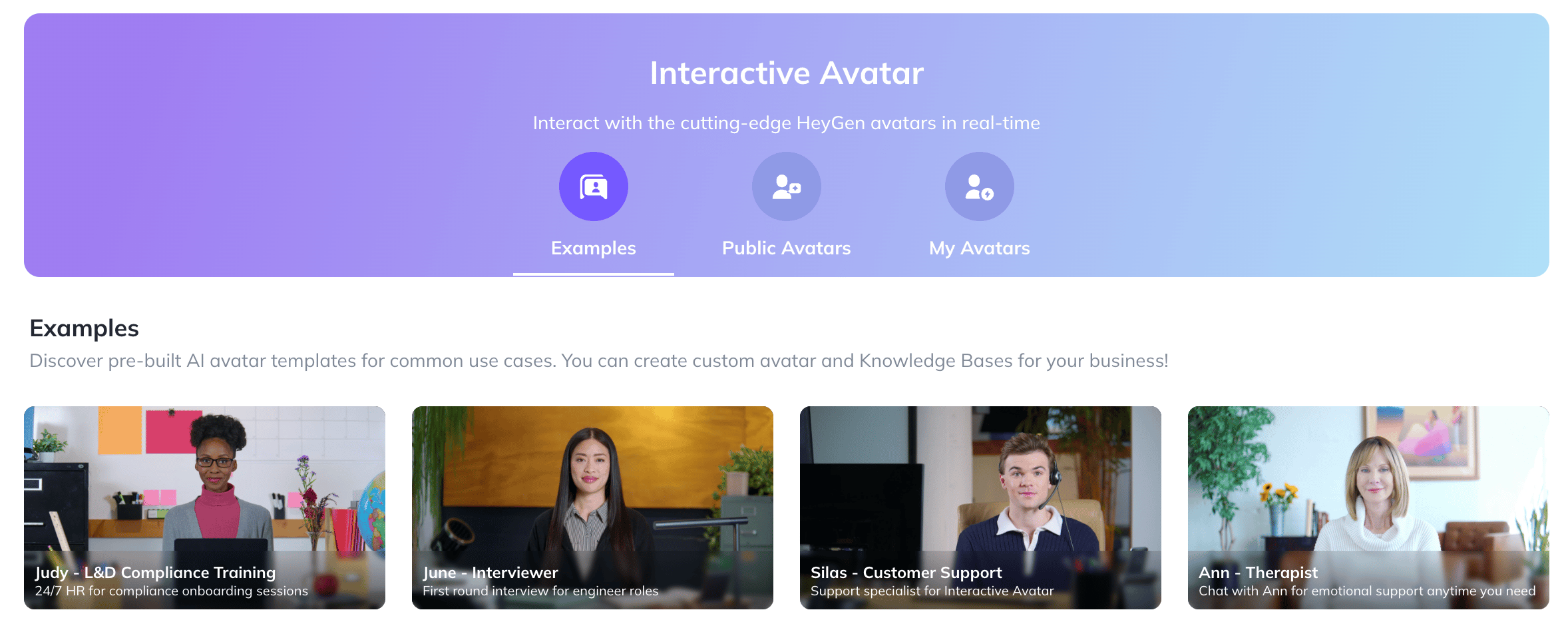The height and width of the screenshot is (626, 1568).
Task: Select '24/7 HR for compliance onboarding sessions' caption
Action: [x=171, y=591]
